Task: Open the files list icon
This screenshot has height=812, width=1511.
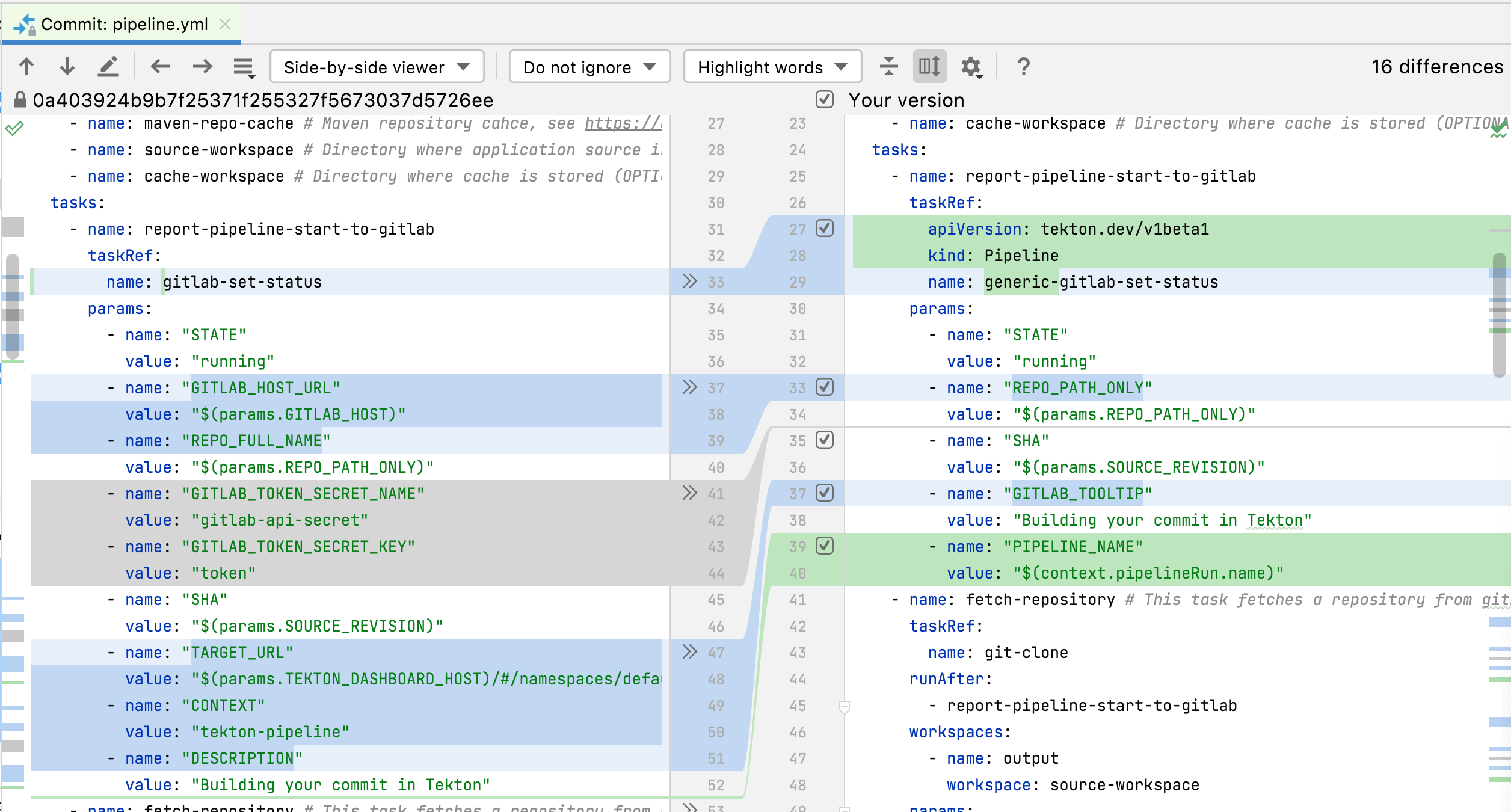Action: coord(244,67)
